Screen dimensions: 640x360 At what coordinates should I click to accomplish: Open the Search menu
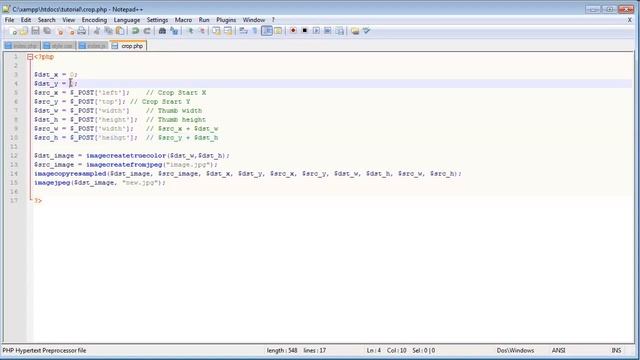tap(47, 20)
